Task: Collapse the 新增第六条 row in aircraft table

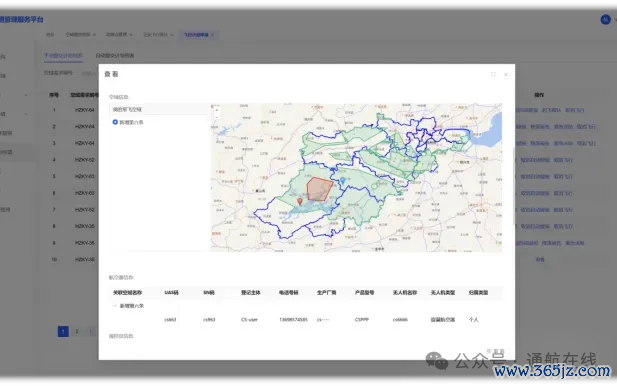Action: (115, 306)
